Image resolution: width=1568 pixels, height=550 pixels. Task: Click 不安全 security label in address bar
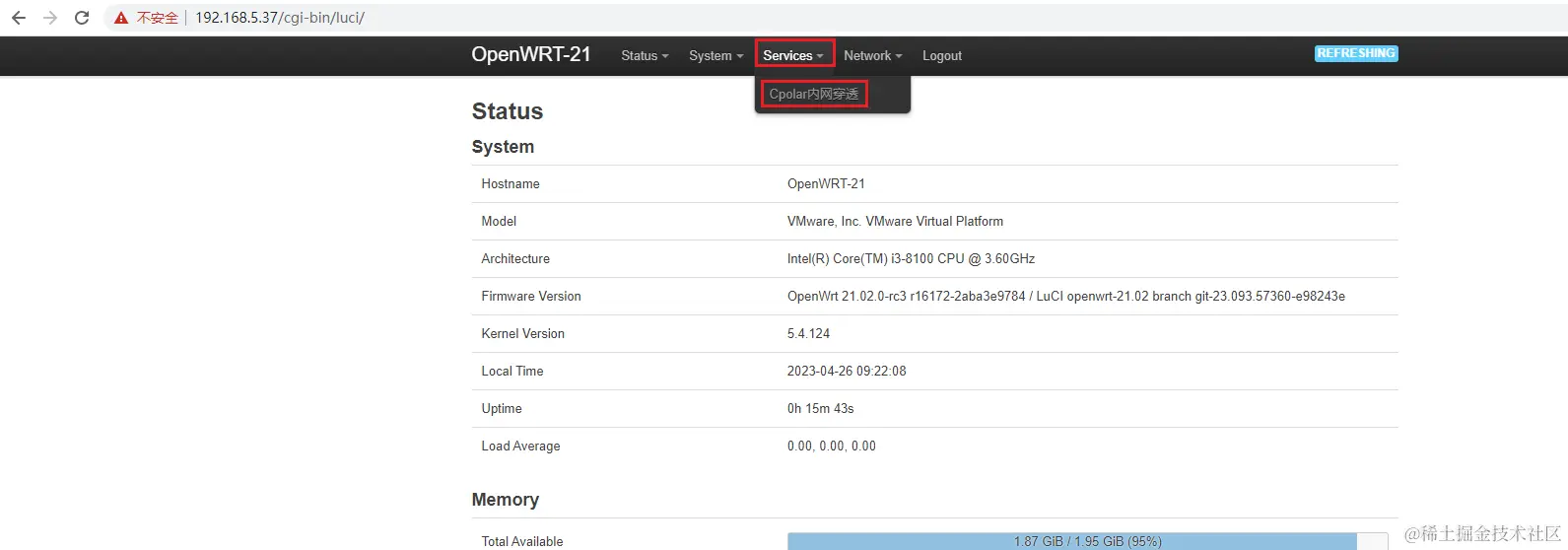coord(158,18)
